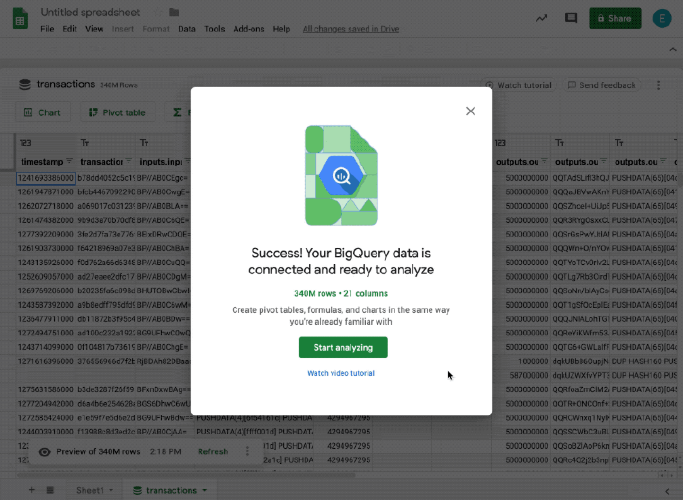Viewport: 683px width, 500px height.
Task: Click the Send feedback button
Action: 602,85
